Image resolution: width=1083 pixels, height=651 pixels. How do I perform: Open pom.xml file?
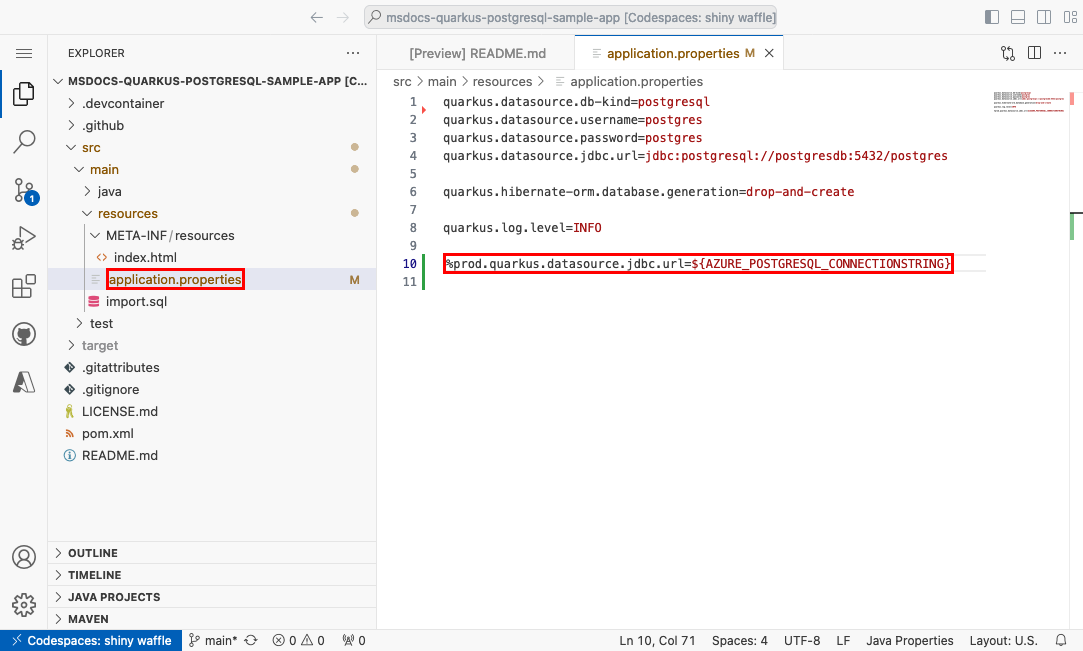click(212, 434)
